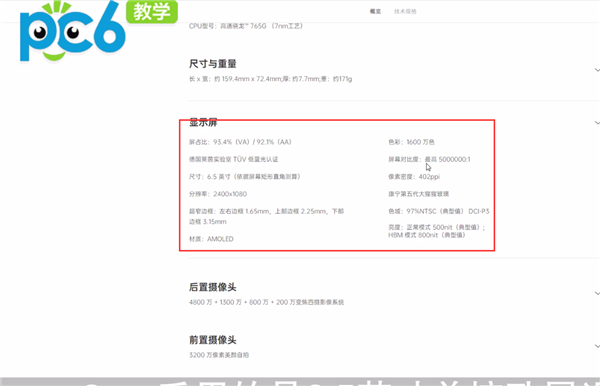Toggle the 显示屏 section chevron
The height and width of the screenshot is (386, 600).
[x=597, y=123]
